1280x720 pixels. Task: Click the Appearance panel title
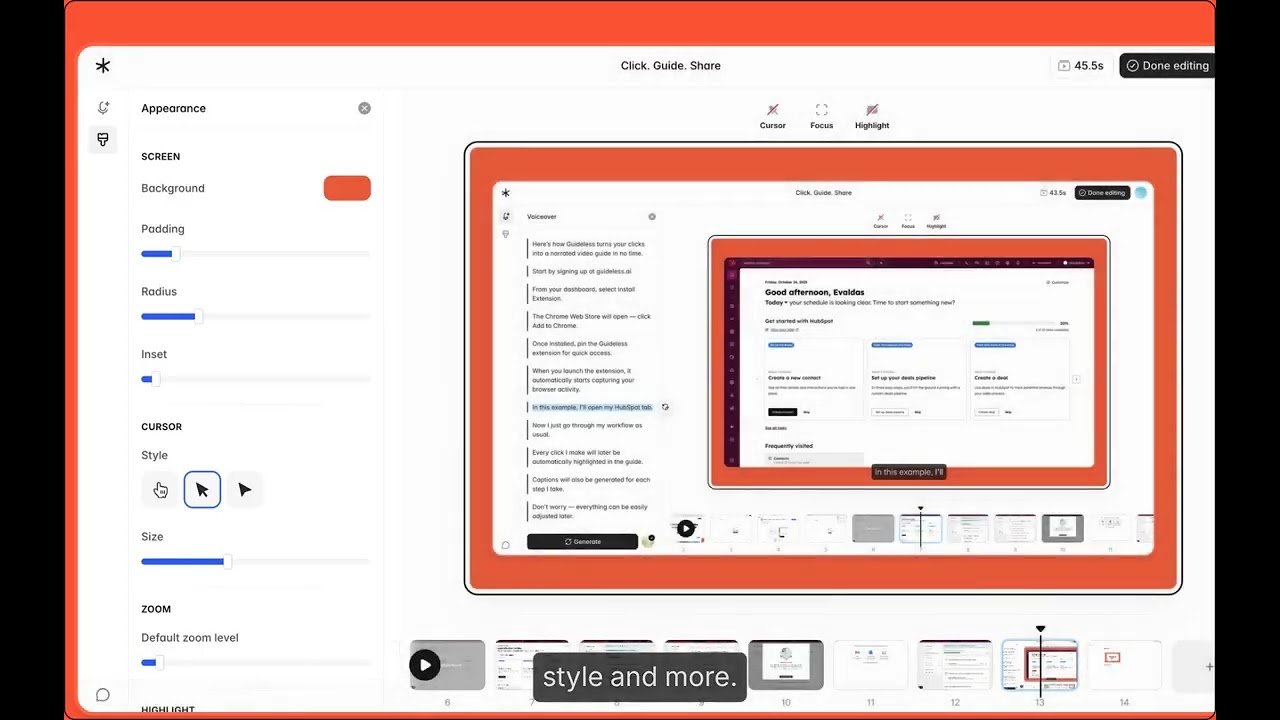click(x=173, y=108)
